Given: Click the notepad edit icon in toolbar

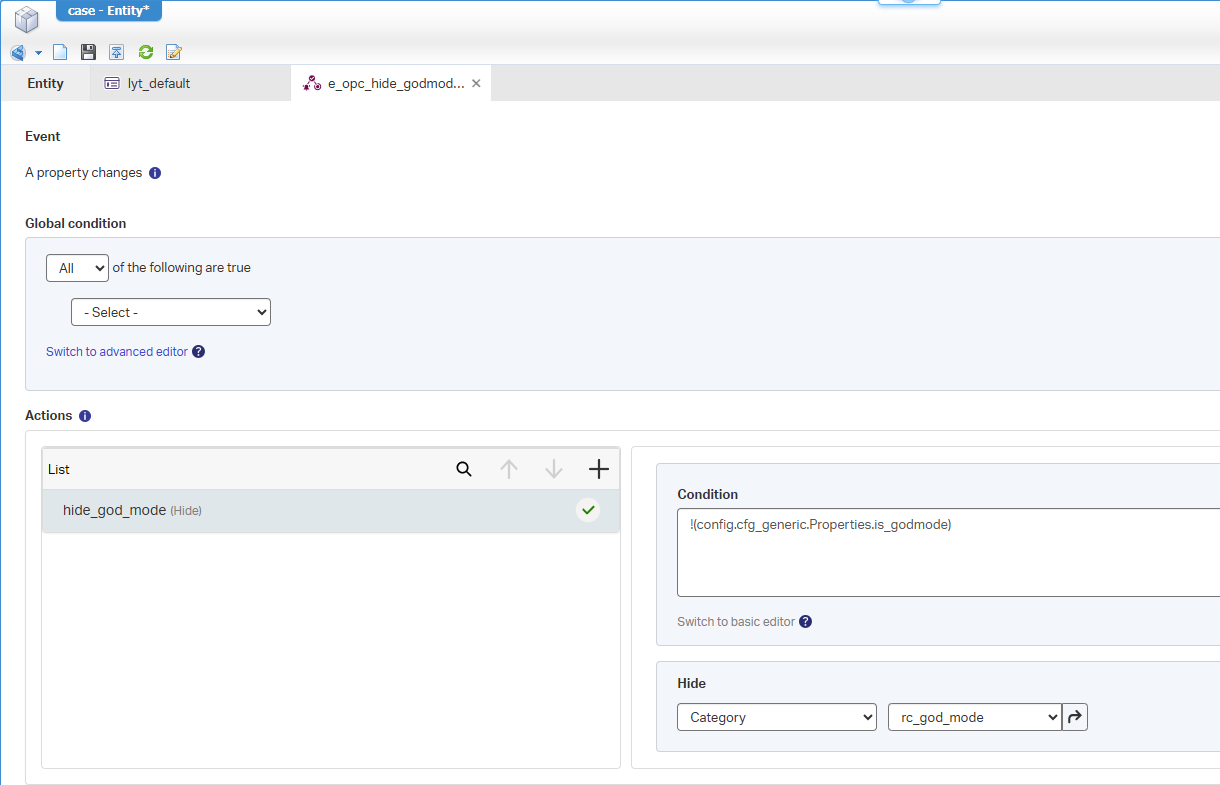Looking at the screenshot, I should [x=174, y=52].
